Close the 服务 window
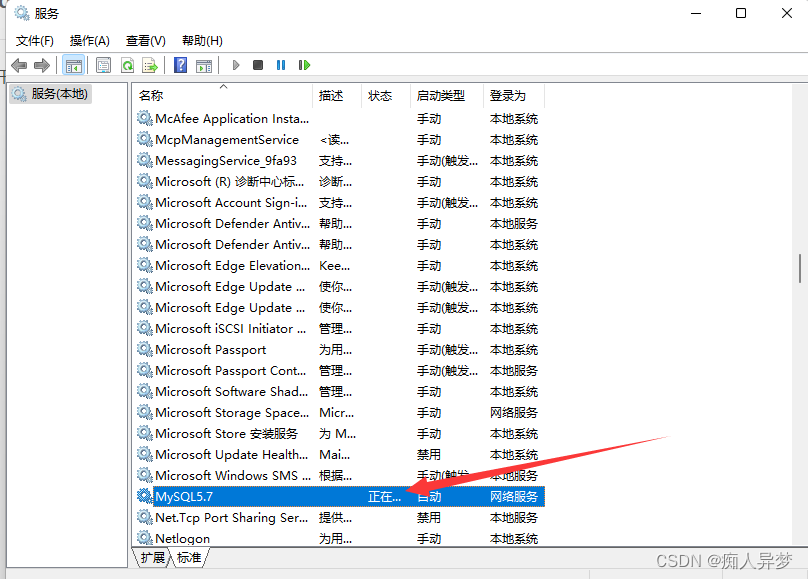Viewport: 808px width, 579px height. click(786, 13)
